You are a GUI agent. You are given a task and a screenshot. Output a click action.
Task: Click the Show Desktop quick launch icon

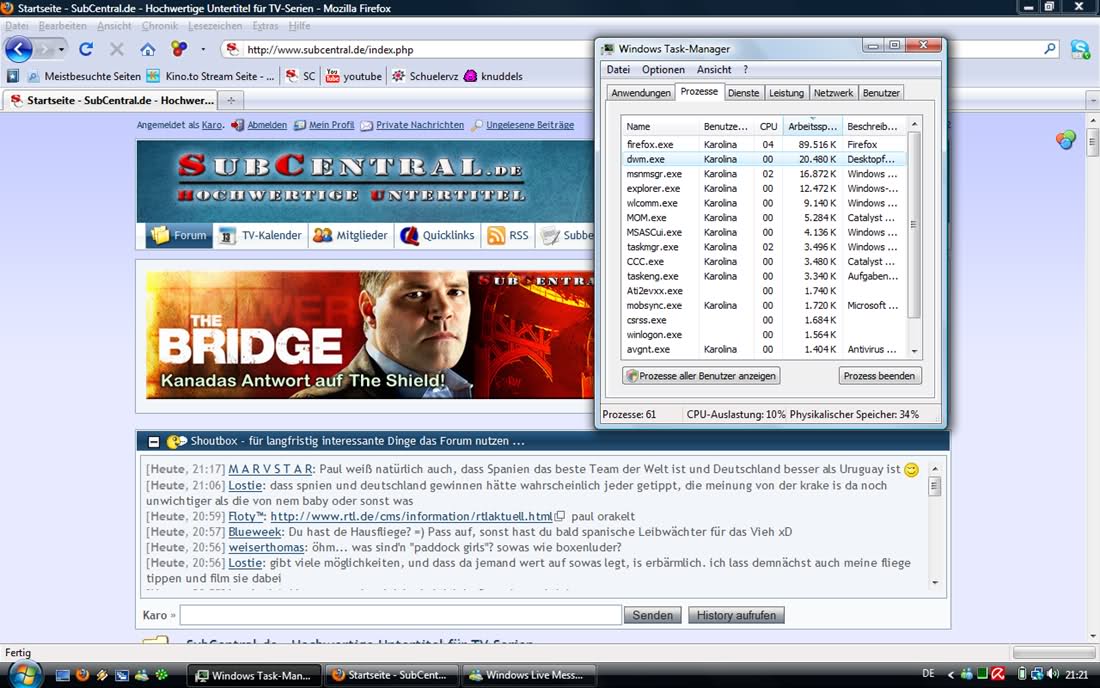(x=62, y=675)
